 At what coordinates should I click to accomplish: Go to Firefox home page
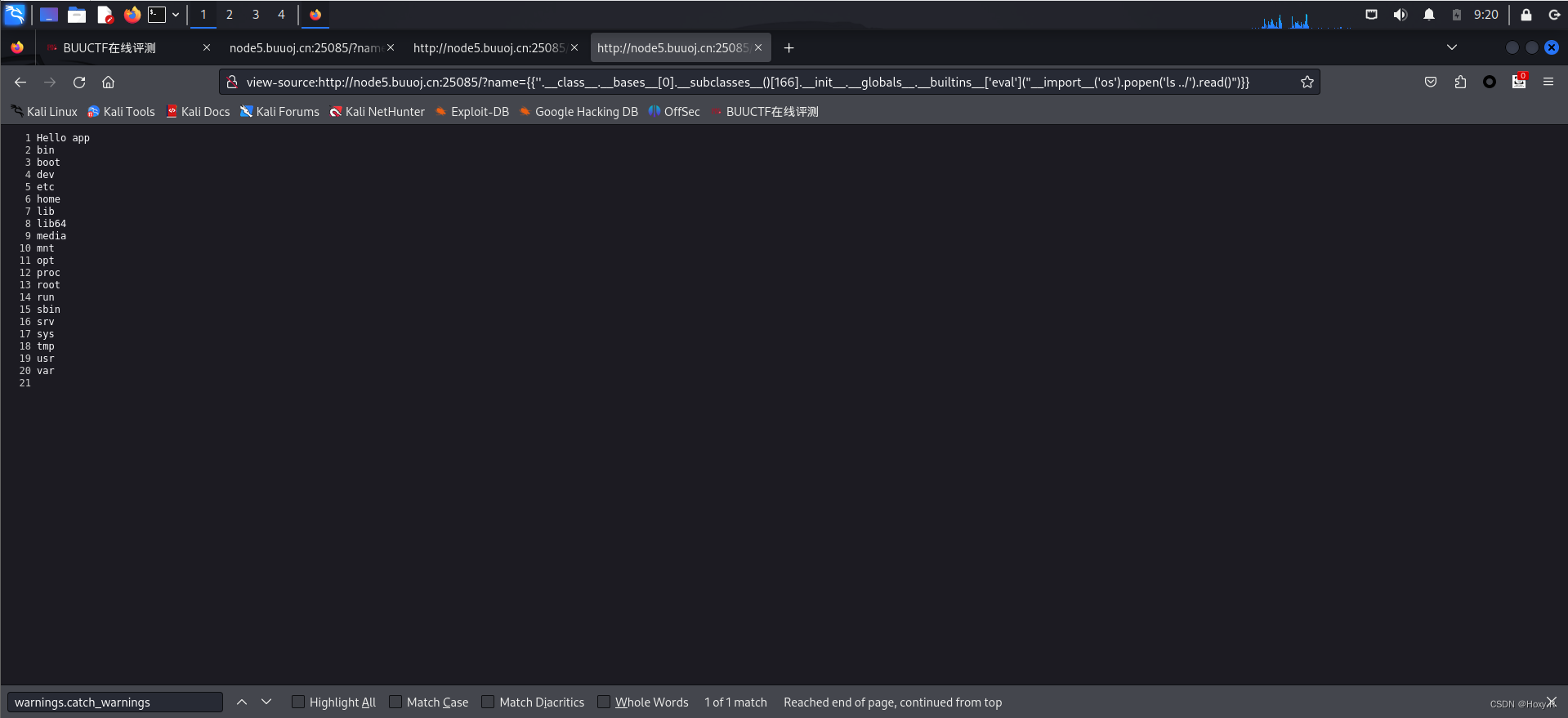coord(108,82)
